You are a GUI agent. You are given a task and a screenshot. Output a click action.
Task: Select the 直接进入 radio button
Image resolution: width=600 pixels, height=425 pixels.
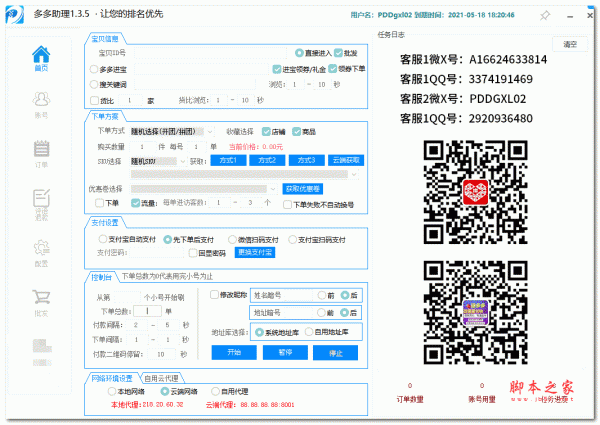coord(299,53)
